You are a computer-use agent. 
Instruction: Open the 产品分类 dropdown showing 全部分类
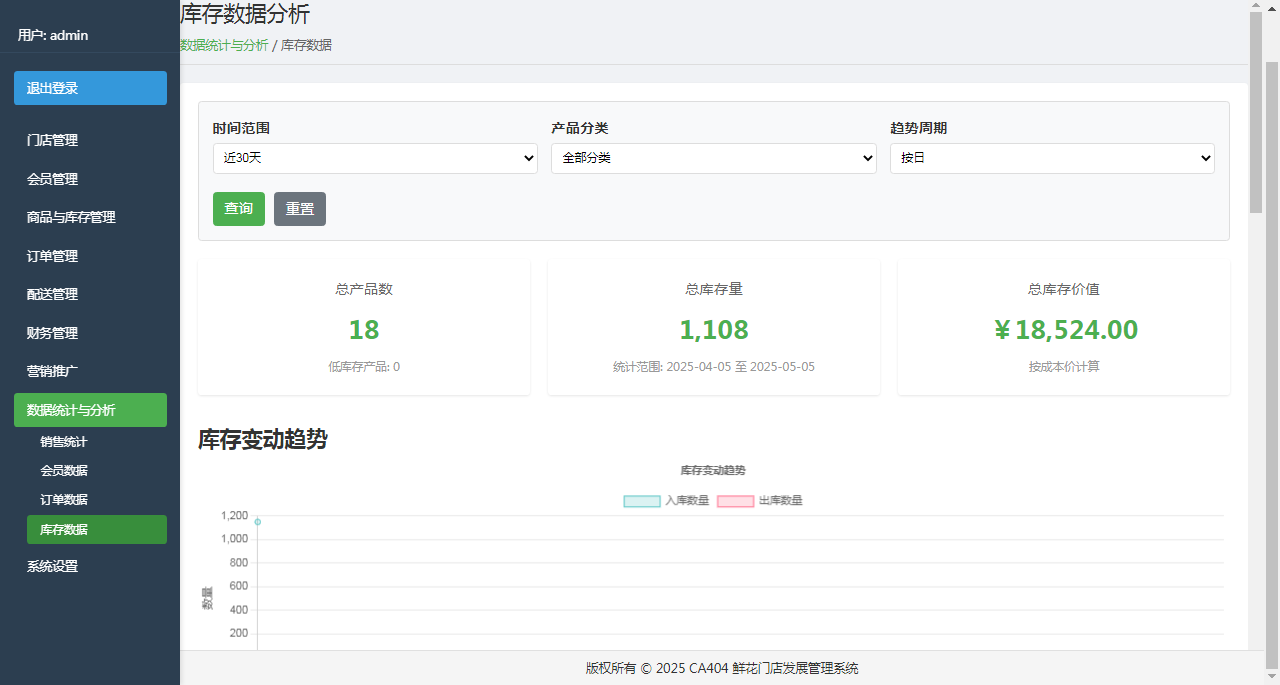[714, 158]
